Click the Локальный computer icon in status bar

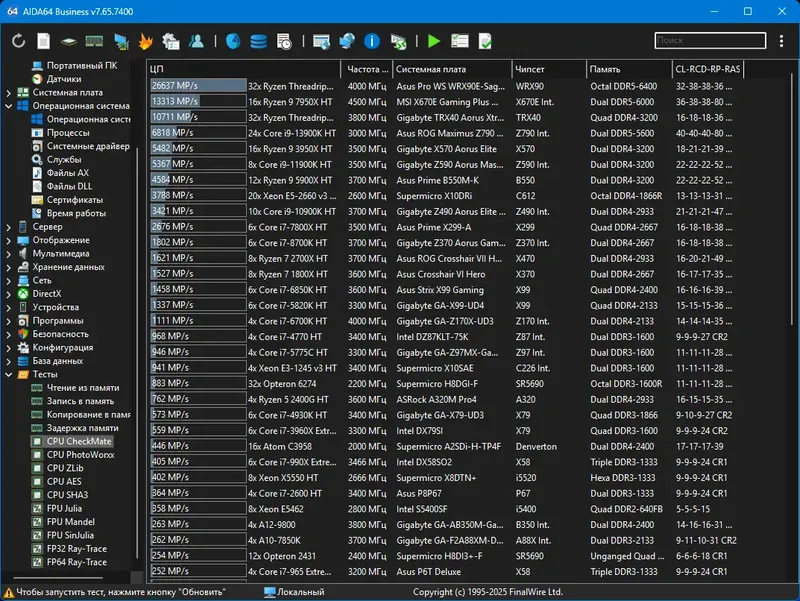tap(269, 592)
